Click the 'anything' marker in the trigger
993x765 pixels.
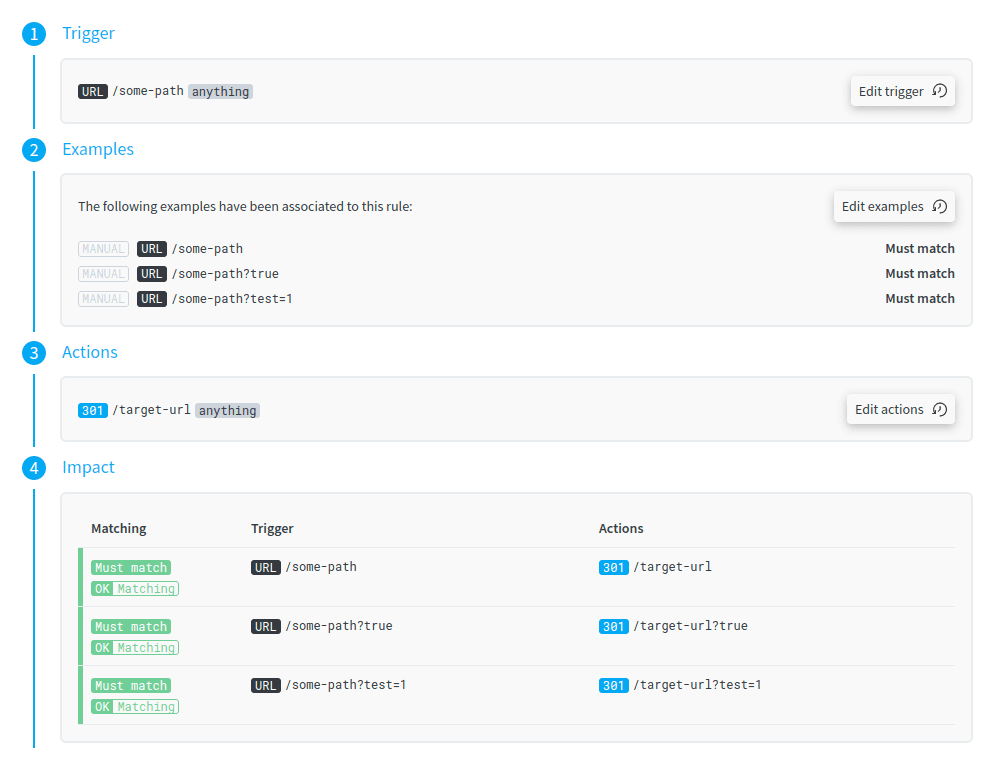[x=220, y=92]
